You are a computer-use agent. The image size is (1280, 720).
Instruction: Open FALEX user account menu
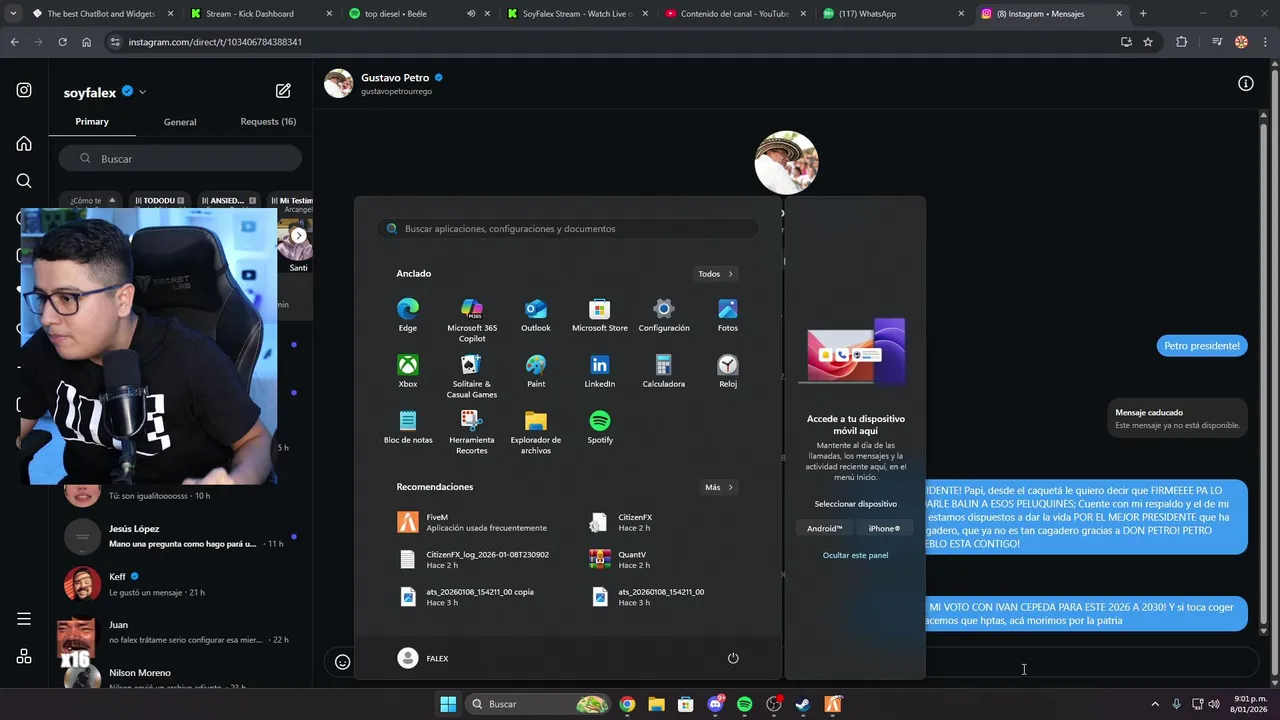click(x=423, y=658)
